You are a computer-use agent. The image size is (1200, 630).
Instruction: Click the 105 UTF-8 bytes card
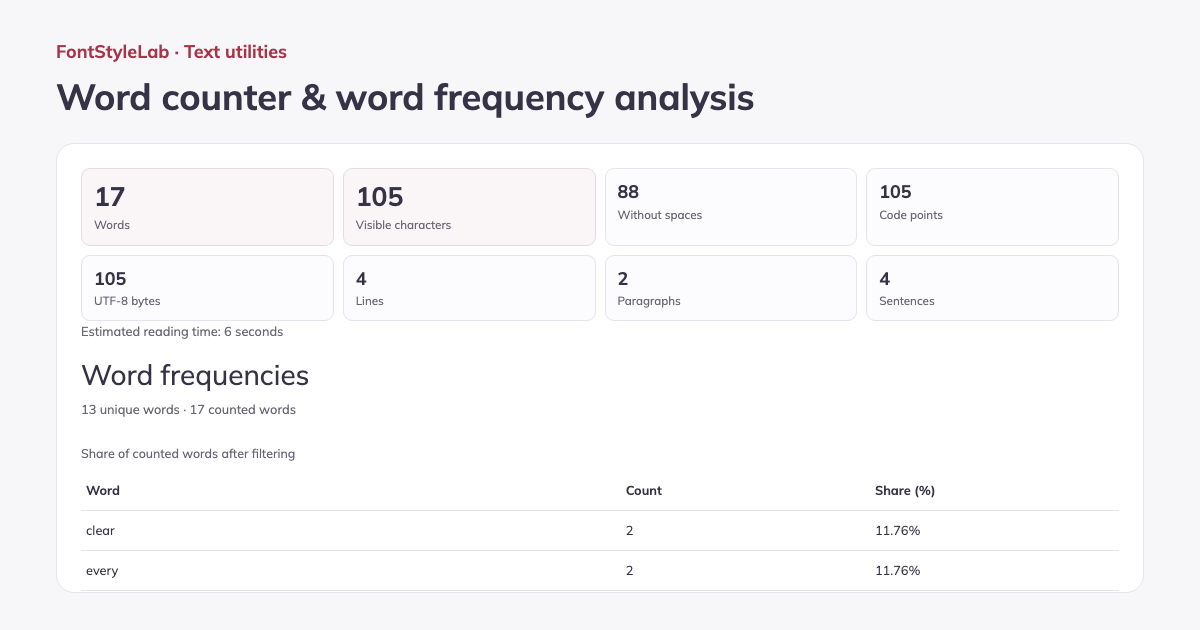point(207,288)
